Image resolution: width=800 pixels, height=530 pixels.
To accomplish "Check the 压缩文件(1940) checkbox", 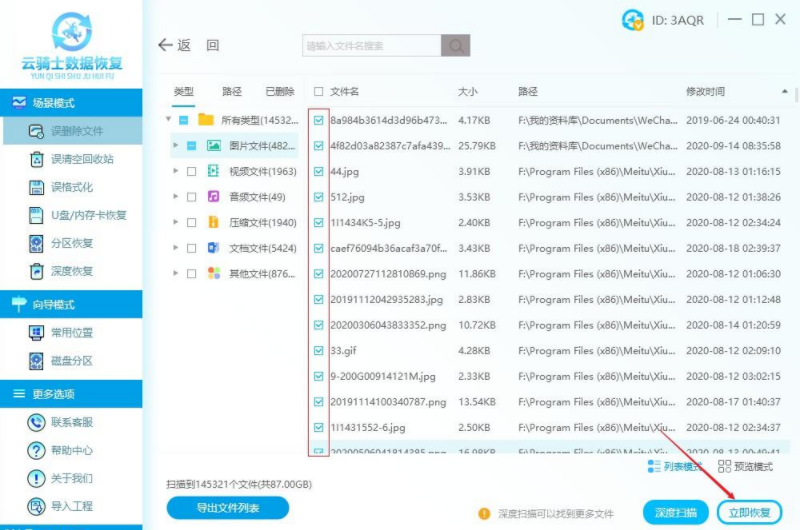I will (191, 222).
